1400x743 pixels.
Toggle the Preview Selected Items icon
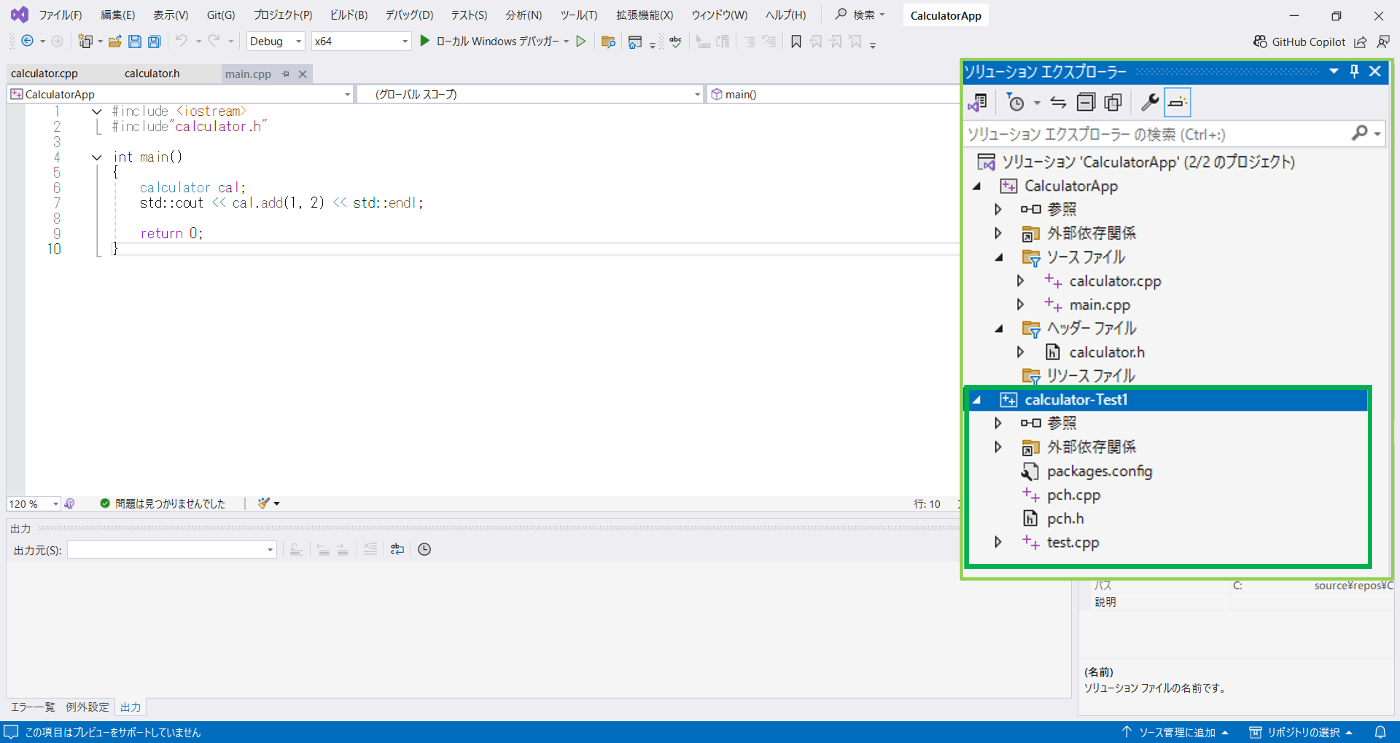click(1177, 102)
